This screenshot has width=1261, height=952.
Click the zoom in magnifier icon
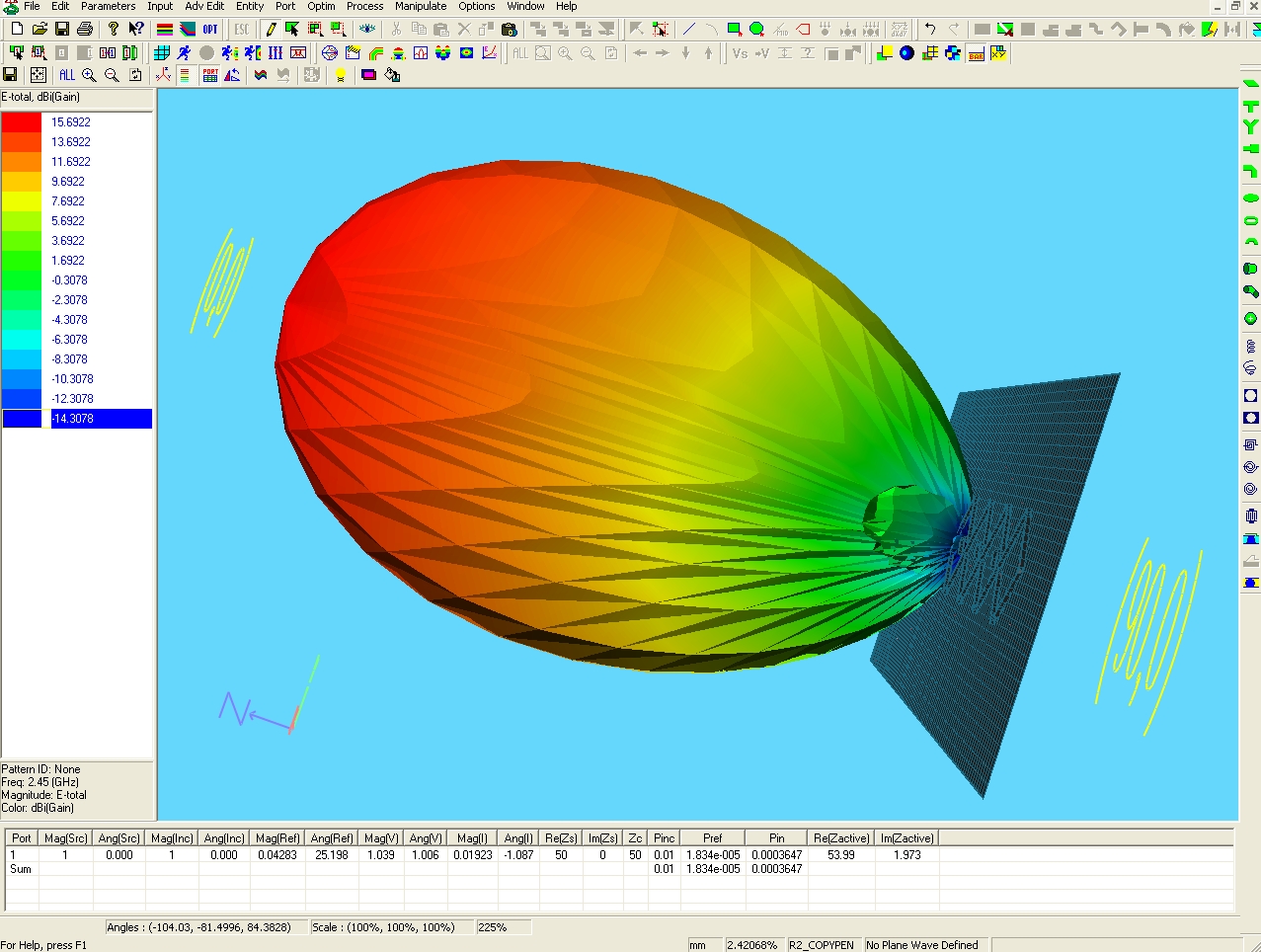[x=89, y=75]
